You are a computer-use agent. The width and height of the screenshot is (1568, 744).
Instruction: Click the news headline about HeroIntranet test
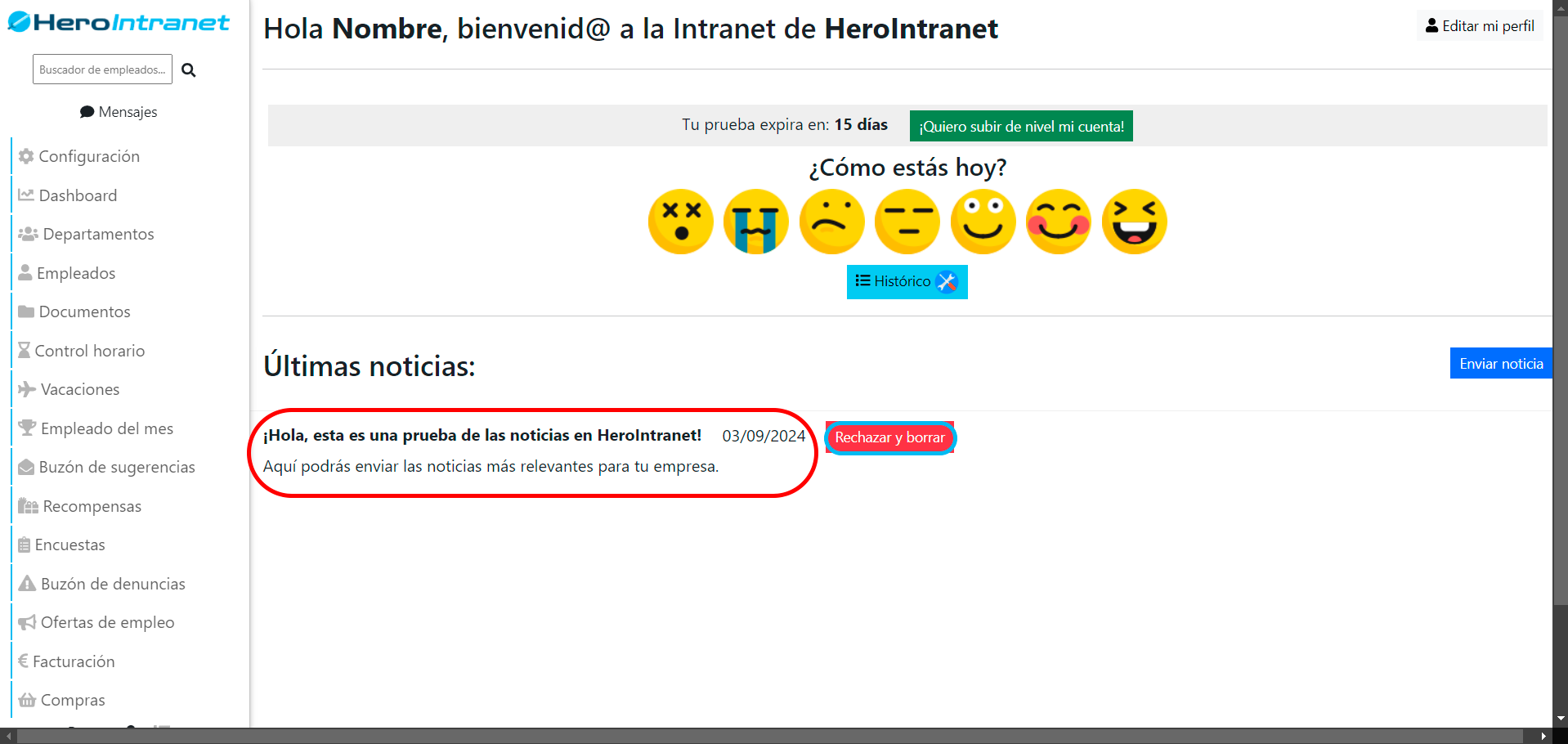pos(482,436)
